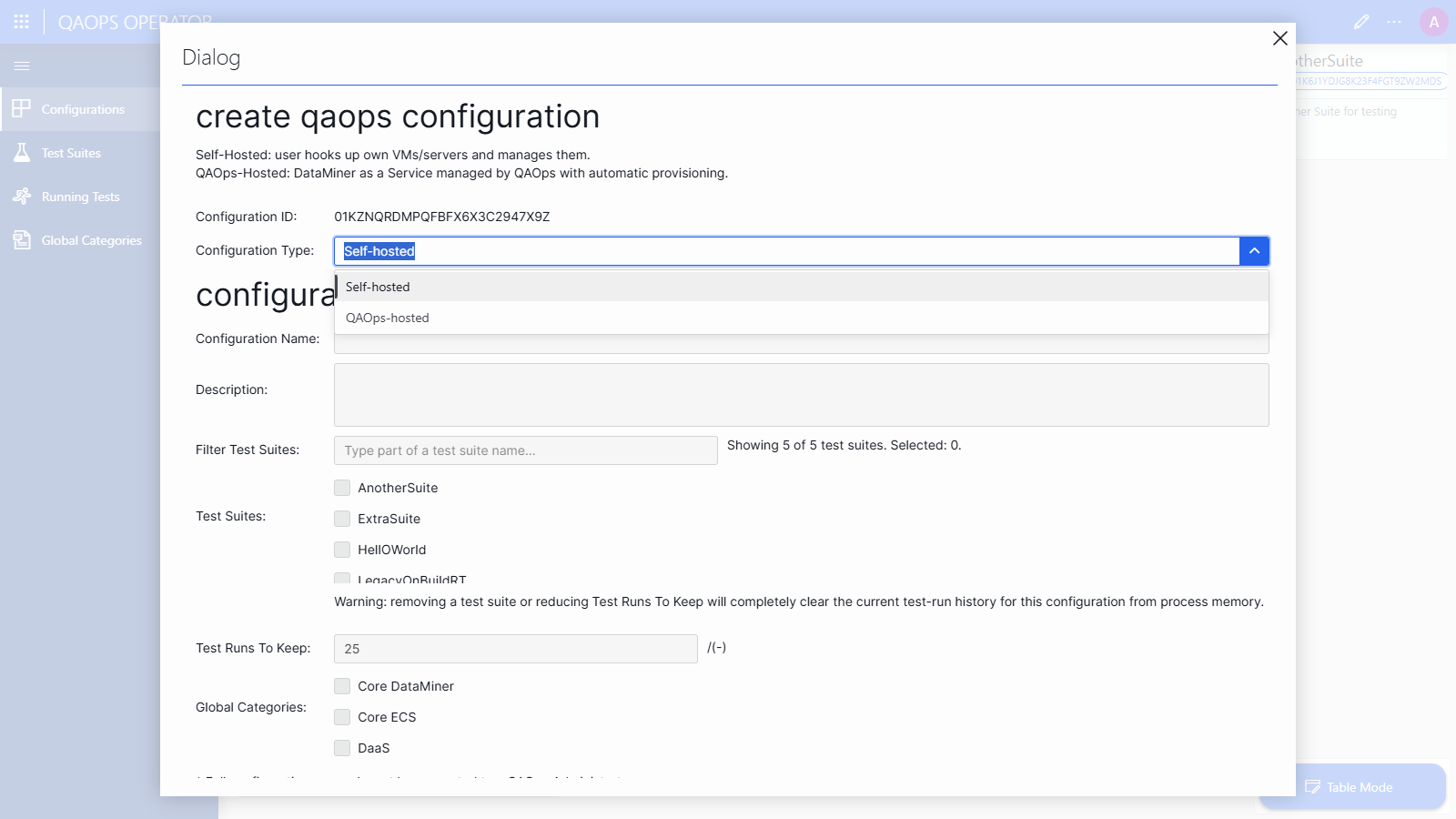Open the user avatar A menu

tap(1434, 22)
